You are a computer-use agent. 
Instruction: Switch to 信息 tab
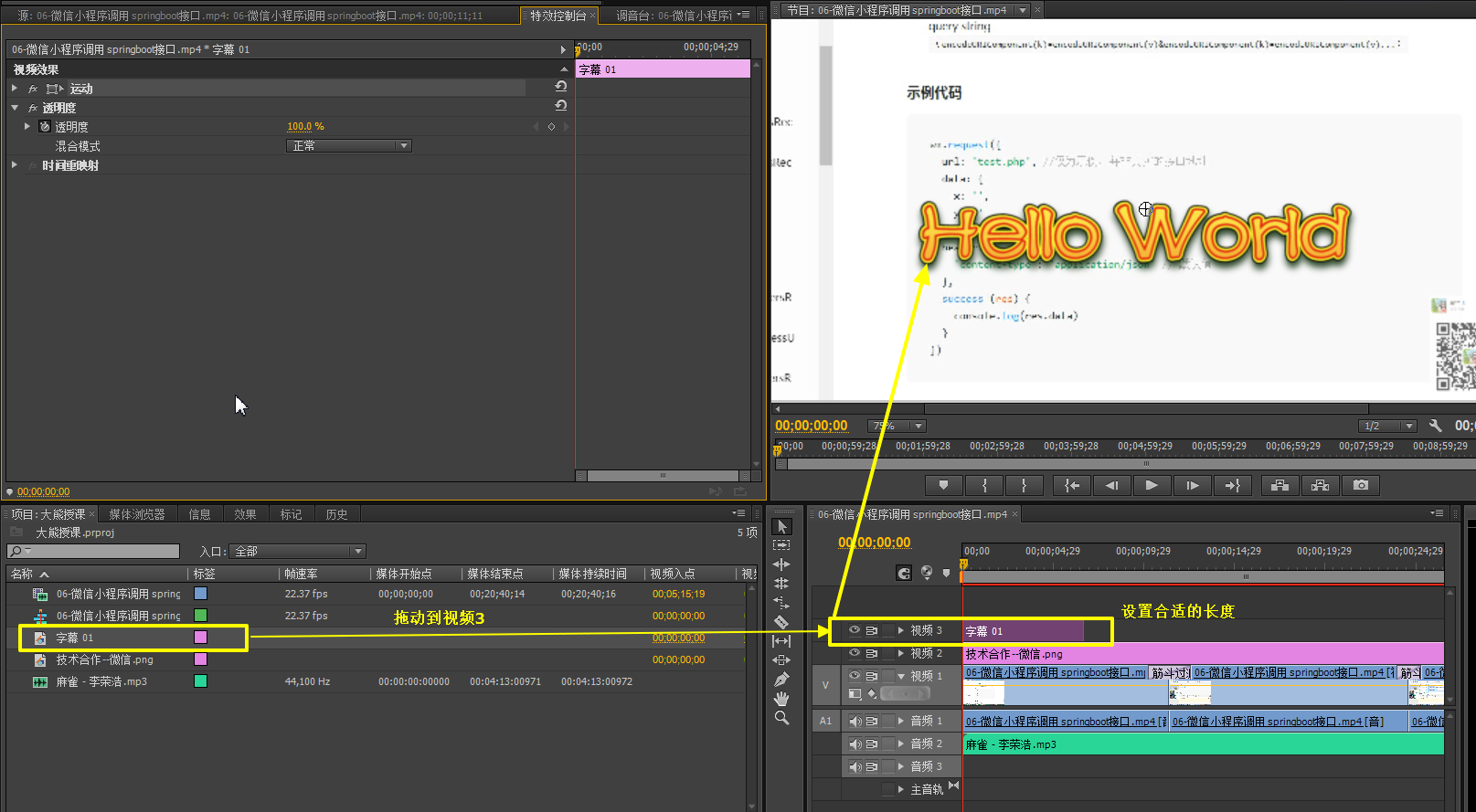pos(199,514)
